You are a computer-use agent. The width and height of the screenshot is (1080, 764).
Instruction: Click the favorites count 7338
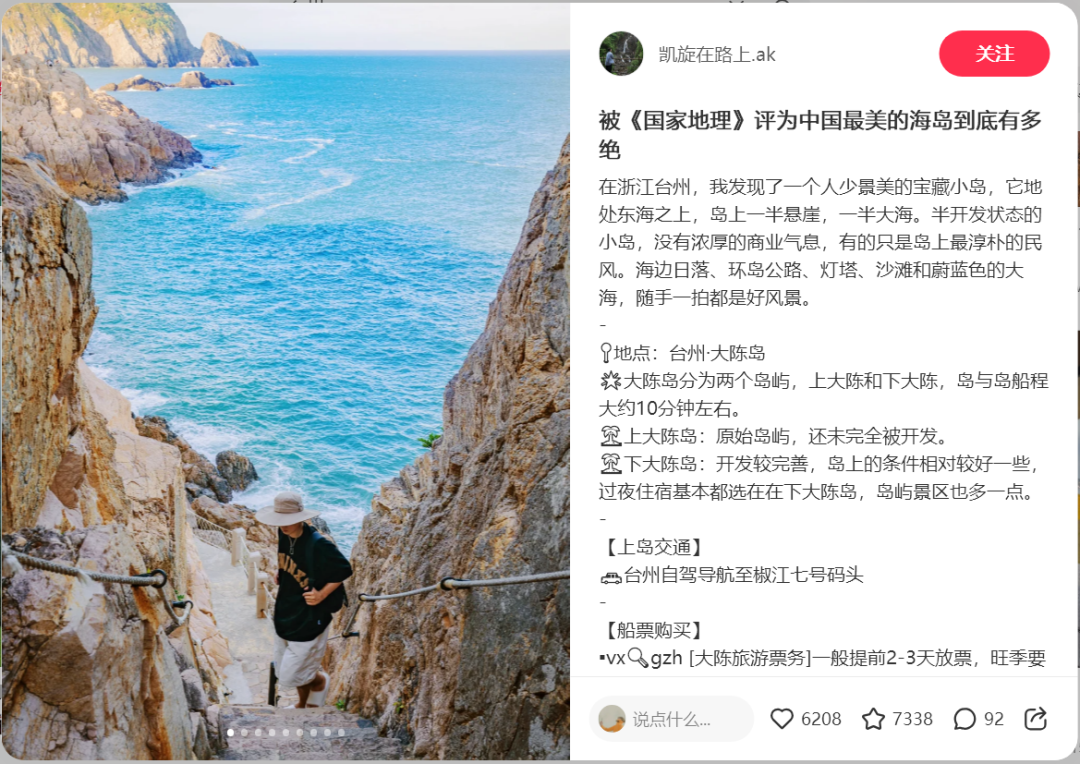(913, 719)
